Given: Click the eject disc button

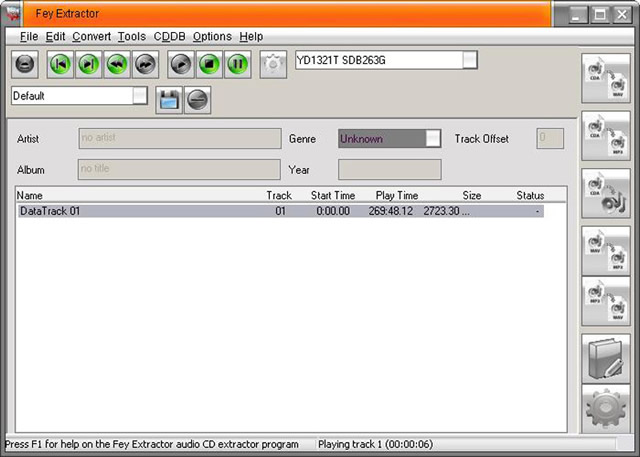Looking at the screenshot, I should [x=25, y=64].
